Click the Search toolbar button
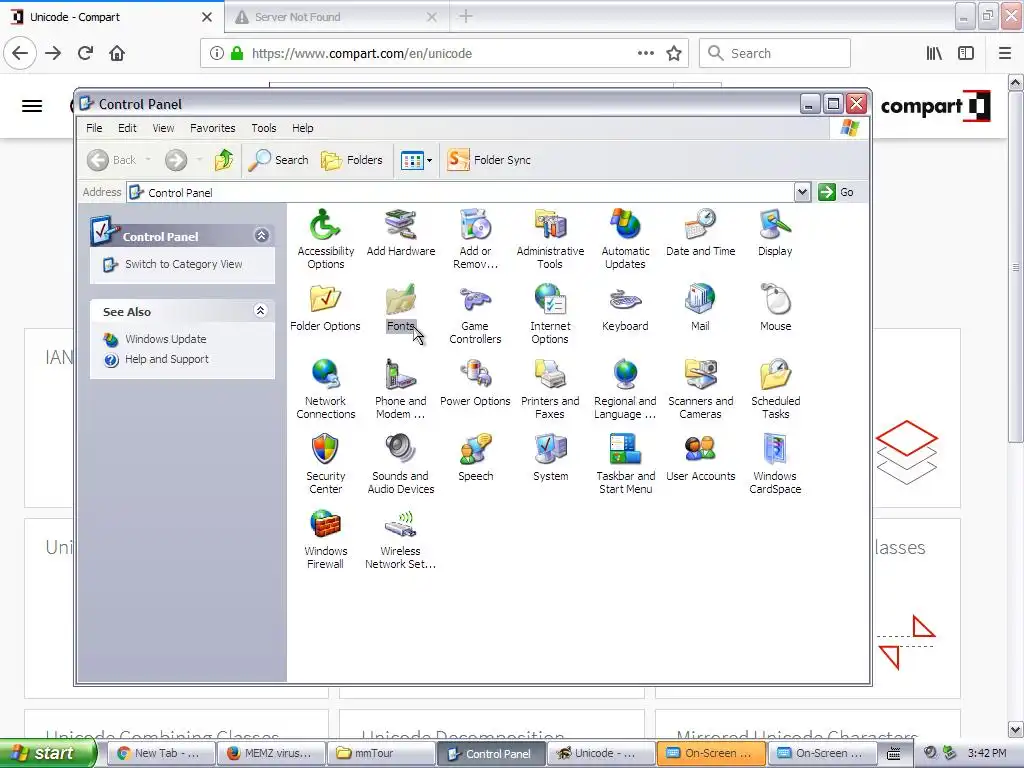1024x768 pixels. point(279,160)
